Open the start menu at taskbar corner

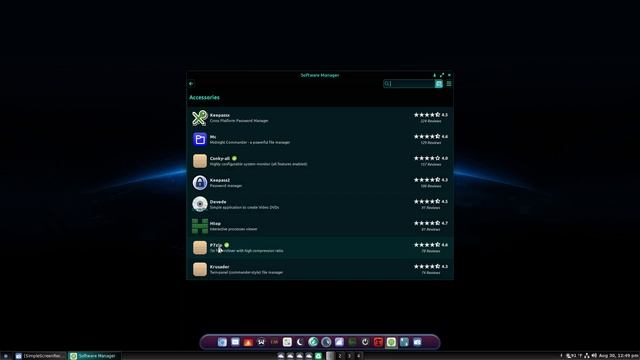tap(5, 356)
